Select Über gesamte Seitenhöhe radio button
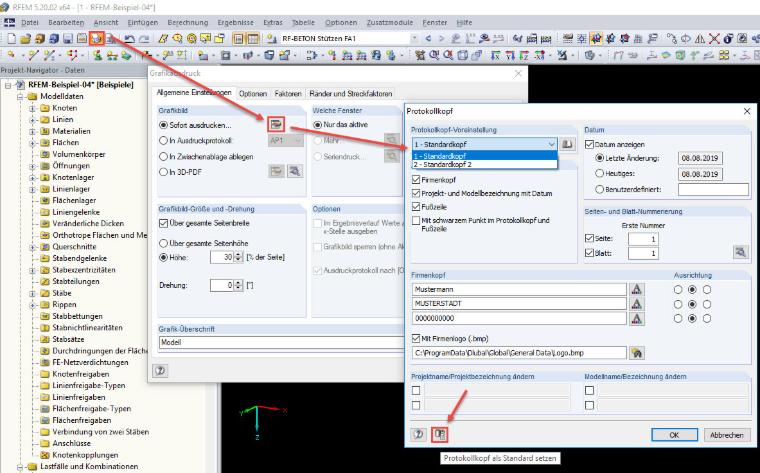 pyautogui.click(x=163, y=243)
